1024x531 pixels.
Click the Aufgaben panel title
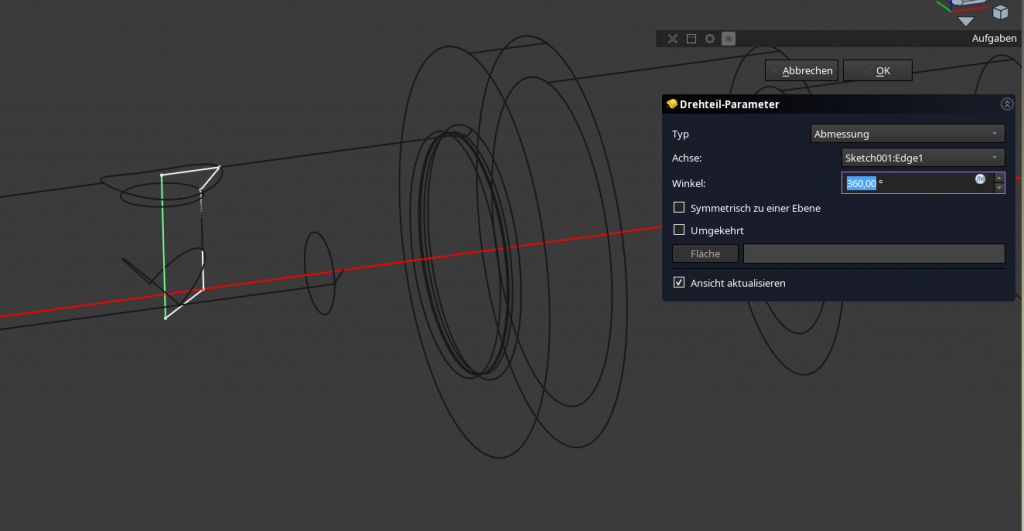point(994,39)
